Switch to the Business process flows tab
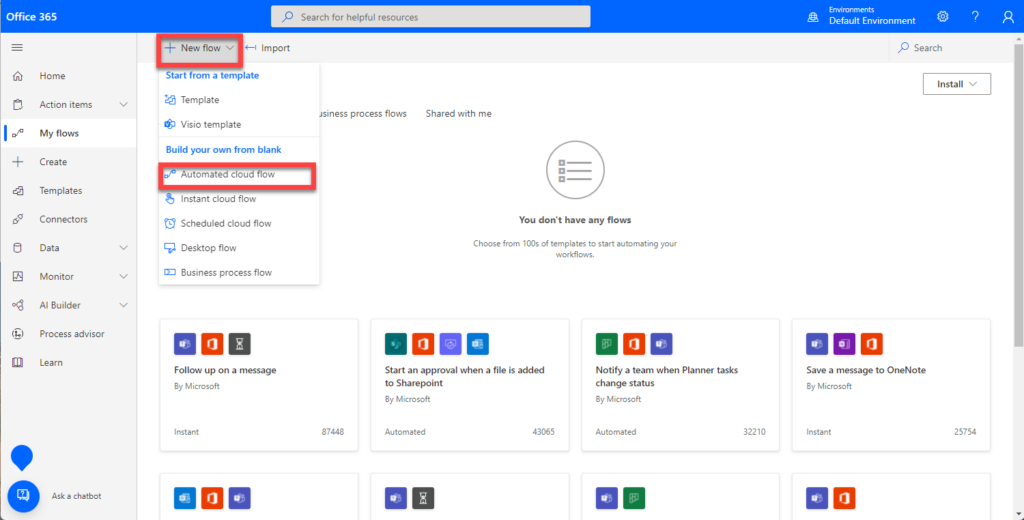Image resolution: width=1024 pixels, height=520 pixels. tap(362, 114)
